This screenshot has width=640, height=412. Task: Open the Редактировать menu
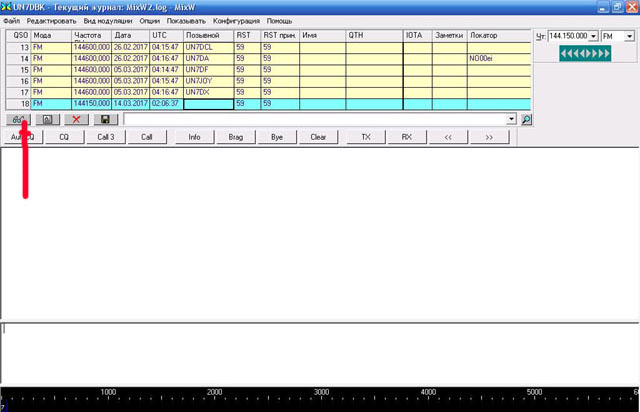point(51,21)
